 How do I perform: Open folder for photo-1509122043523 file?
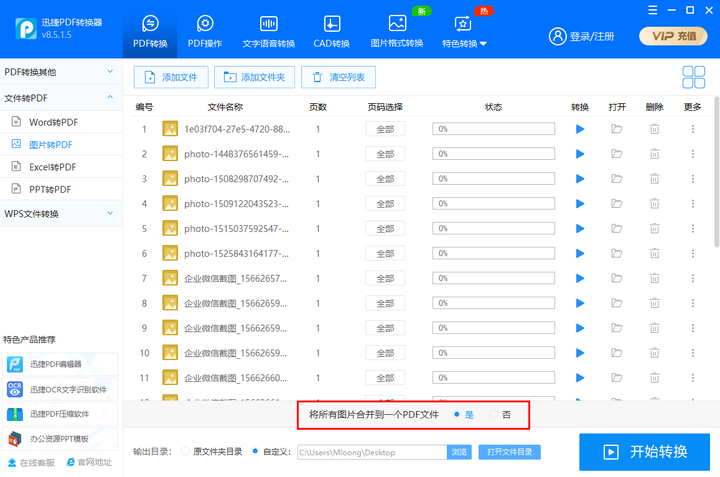click(x=617, y=204)
